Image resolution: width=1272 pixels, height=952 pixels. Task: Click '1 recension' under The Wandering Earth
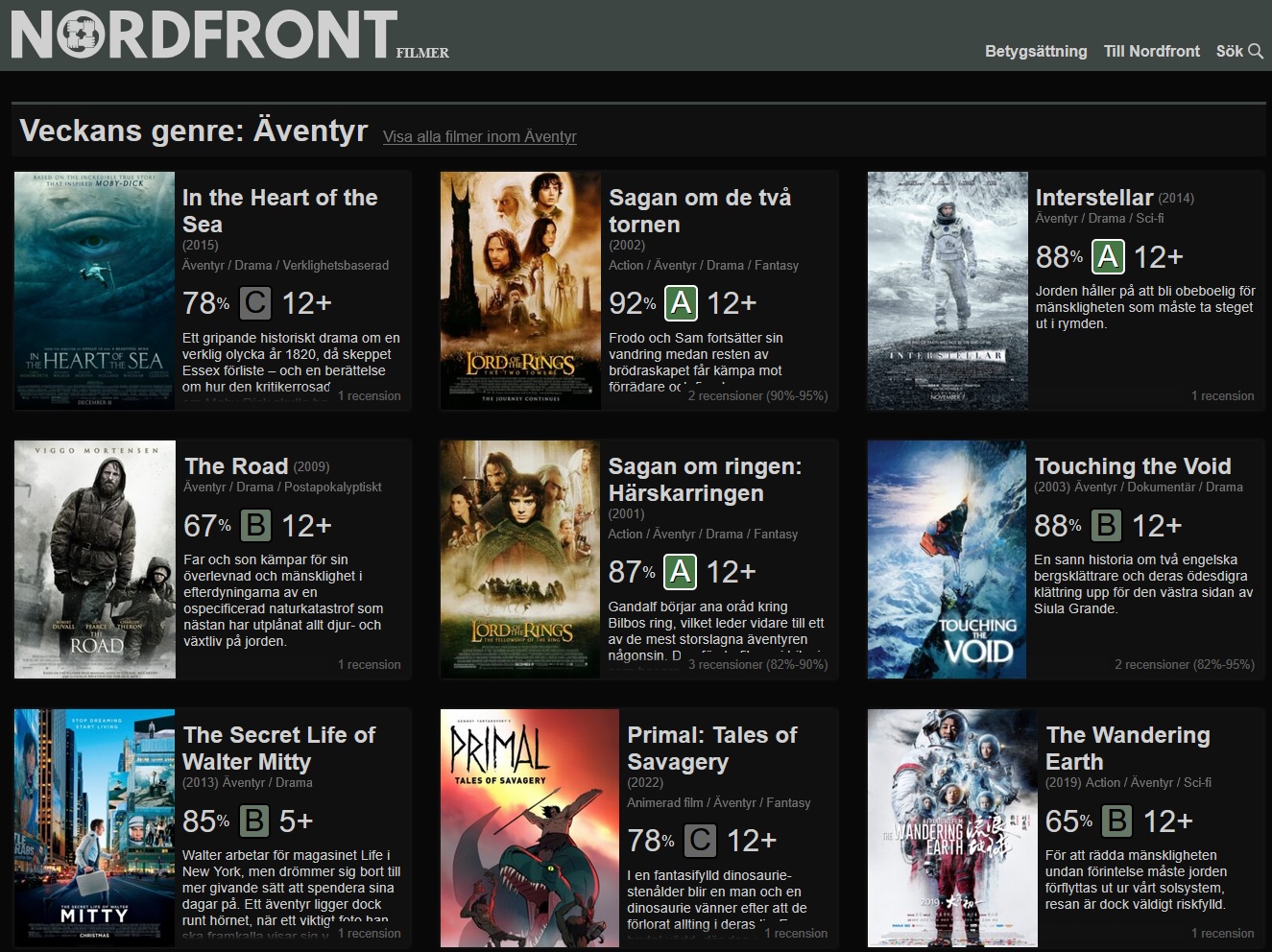(1223, 933)
